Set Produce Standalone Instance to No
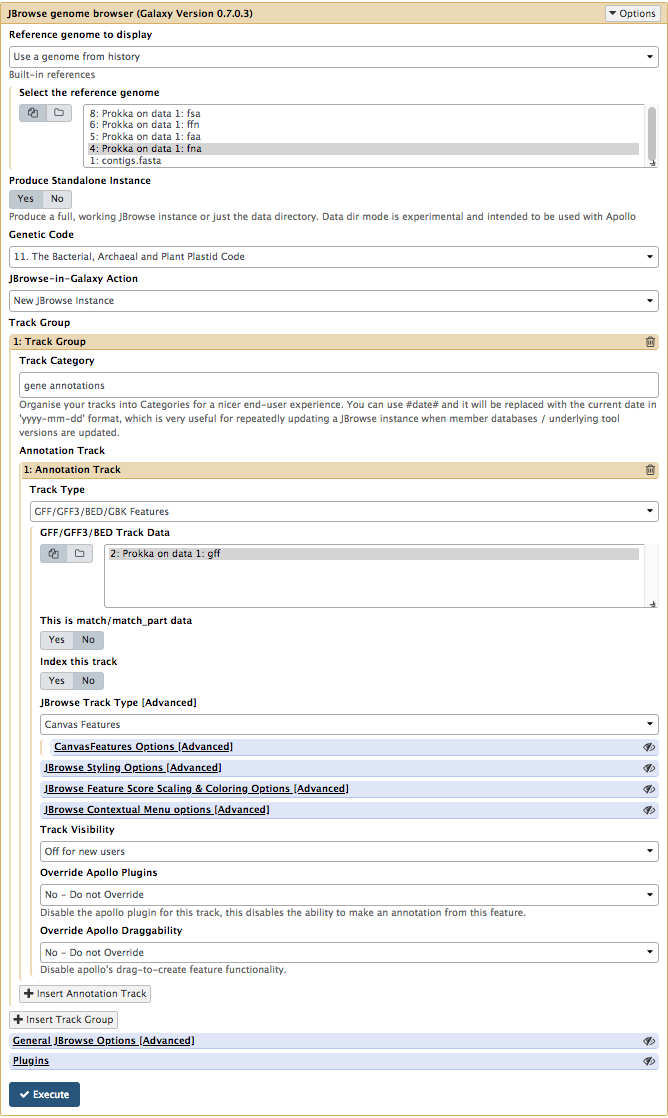This screenshot has width=668, height=1118. click(57, 199)
